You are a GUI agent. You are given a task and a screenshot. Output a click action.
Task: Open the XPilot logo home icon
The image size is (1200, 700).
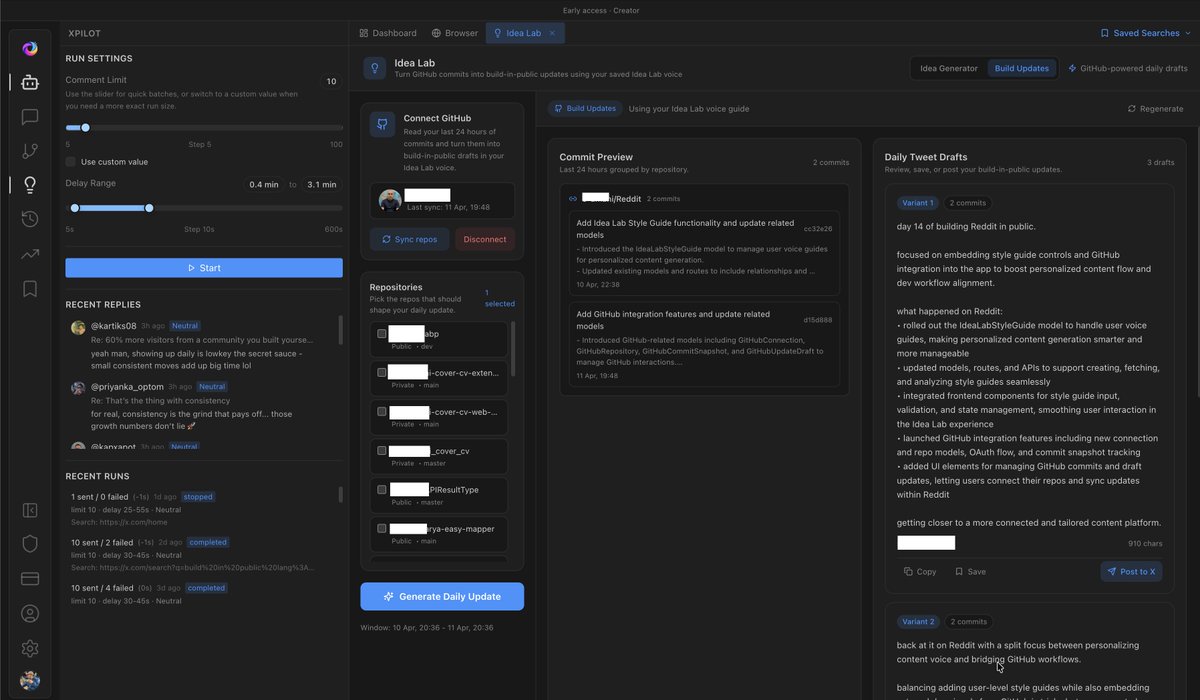click(30, 48)
